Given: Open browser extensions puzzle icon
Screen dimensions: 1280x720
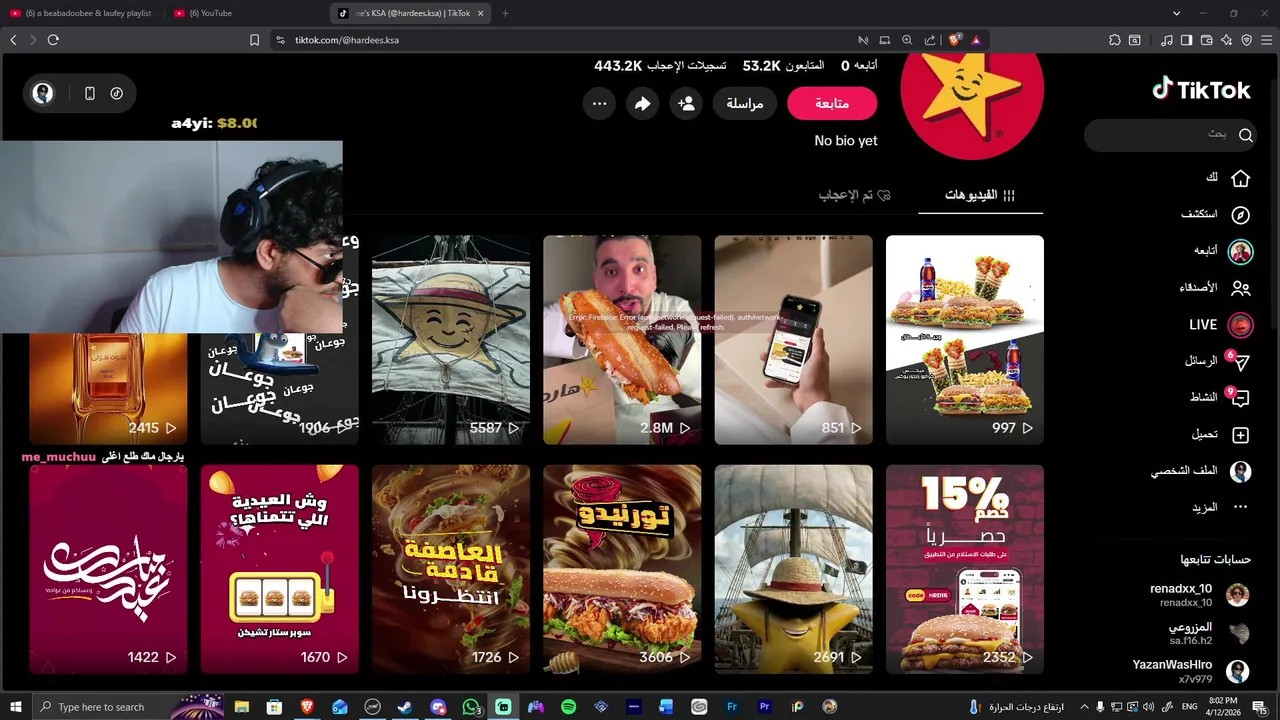Looking at the screenshot, I should click(1115, 40).
